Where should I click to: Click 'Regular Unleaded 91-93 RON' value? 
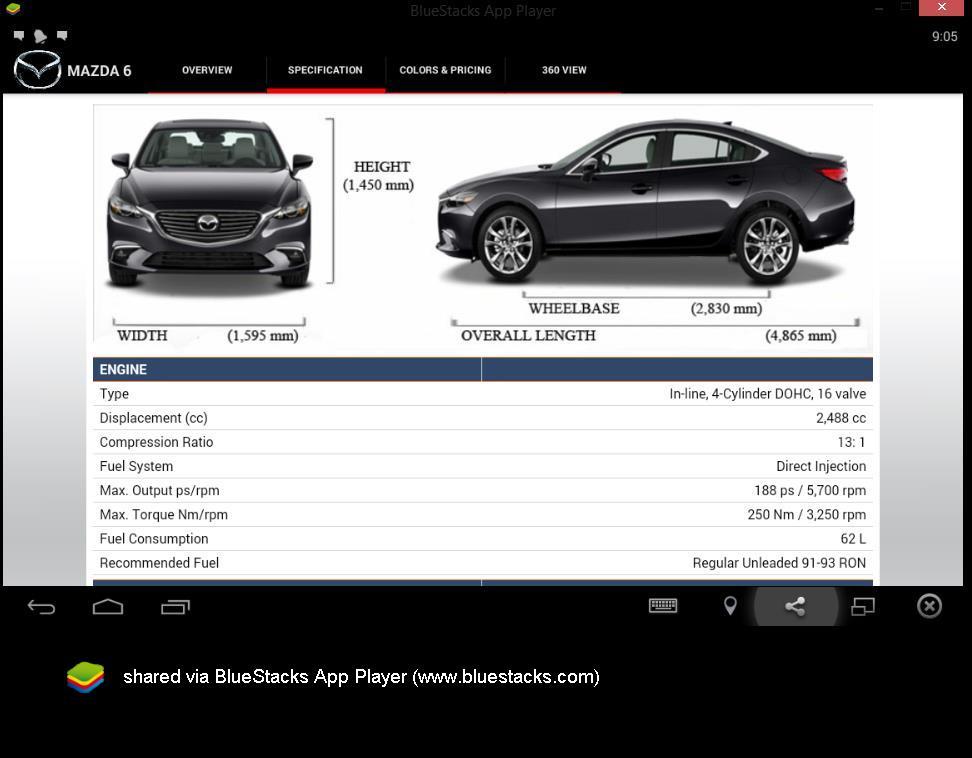tap(779, 563)
